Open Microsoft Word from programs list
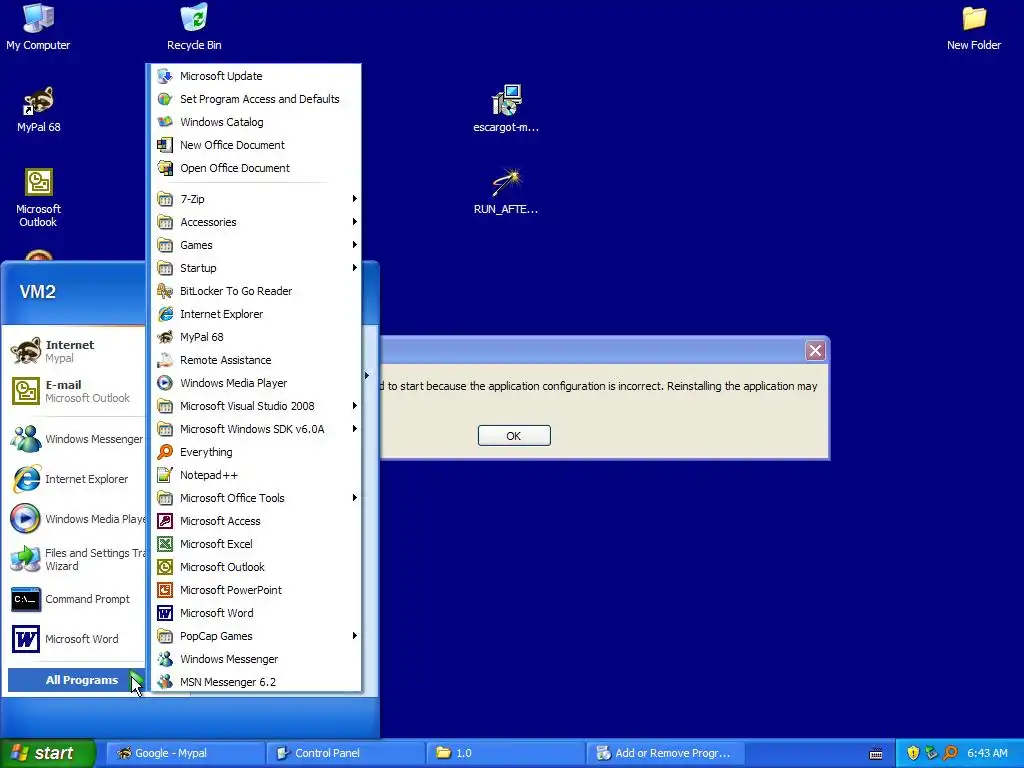1024x768 pixels. [255, 613]
